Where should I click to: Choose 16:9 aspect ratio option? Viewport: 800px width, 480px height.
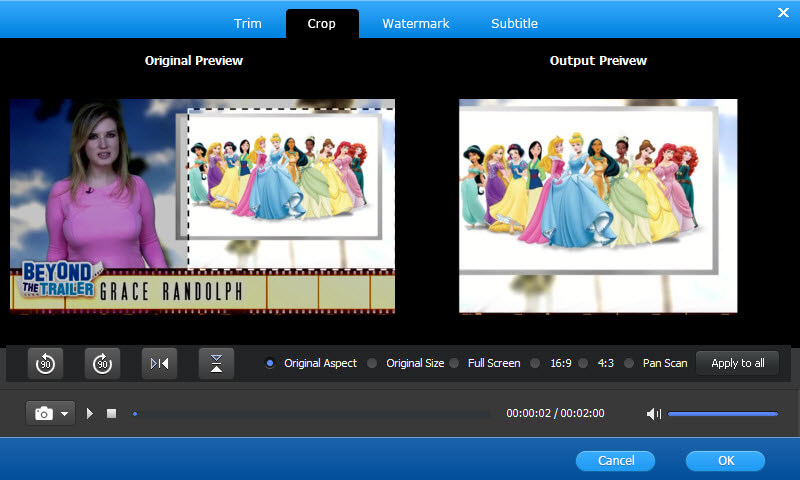tap(535, 363)
